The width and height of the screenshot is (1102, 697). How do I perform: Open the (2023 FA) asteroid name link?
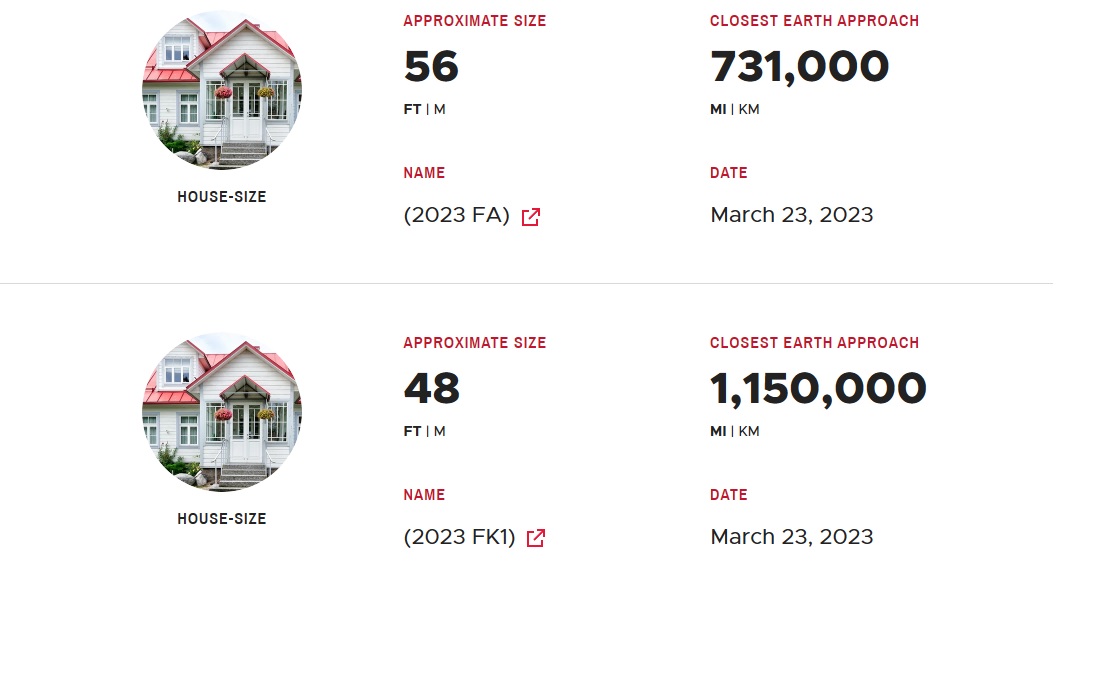(457, 216)
